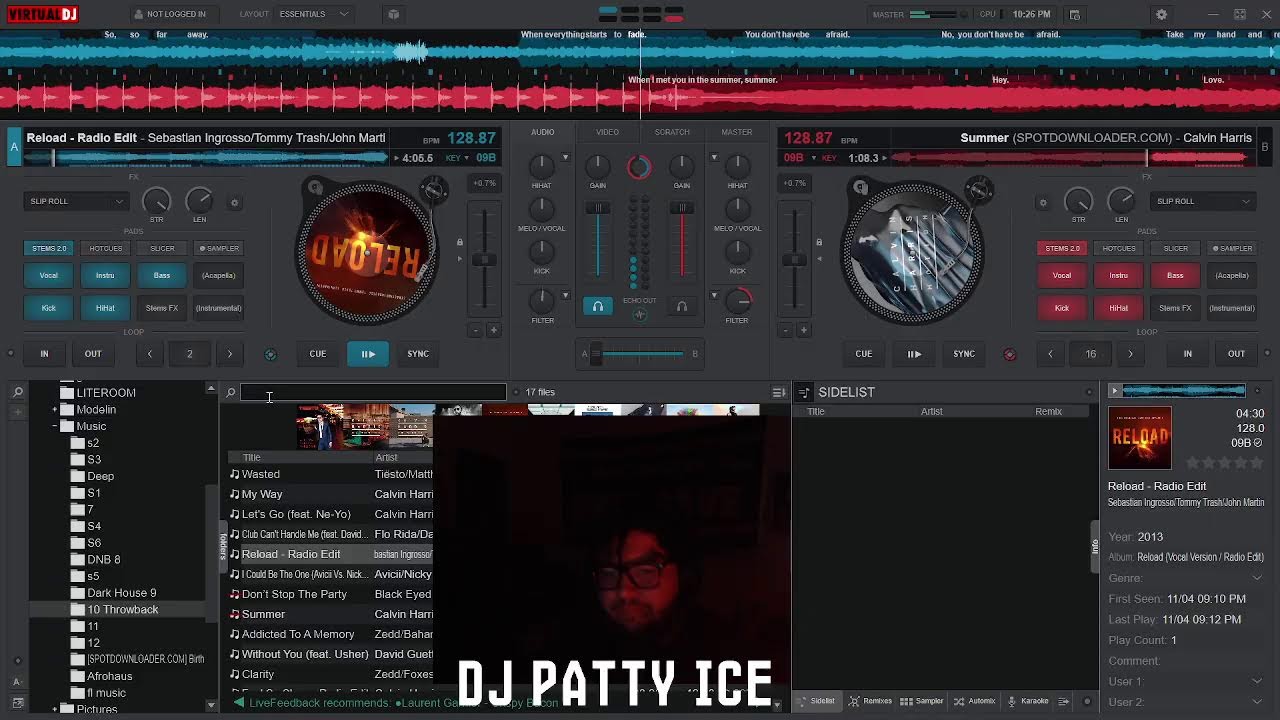Click the left deck CUE button
Image resolution: width=1280 pixels, height=720 pixels.
click(x=317, y=354)
